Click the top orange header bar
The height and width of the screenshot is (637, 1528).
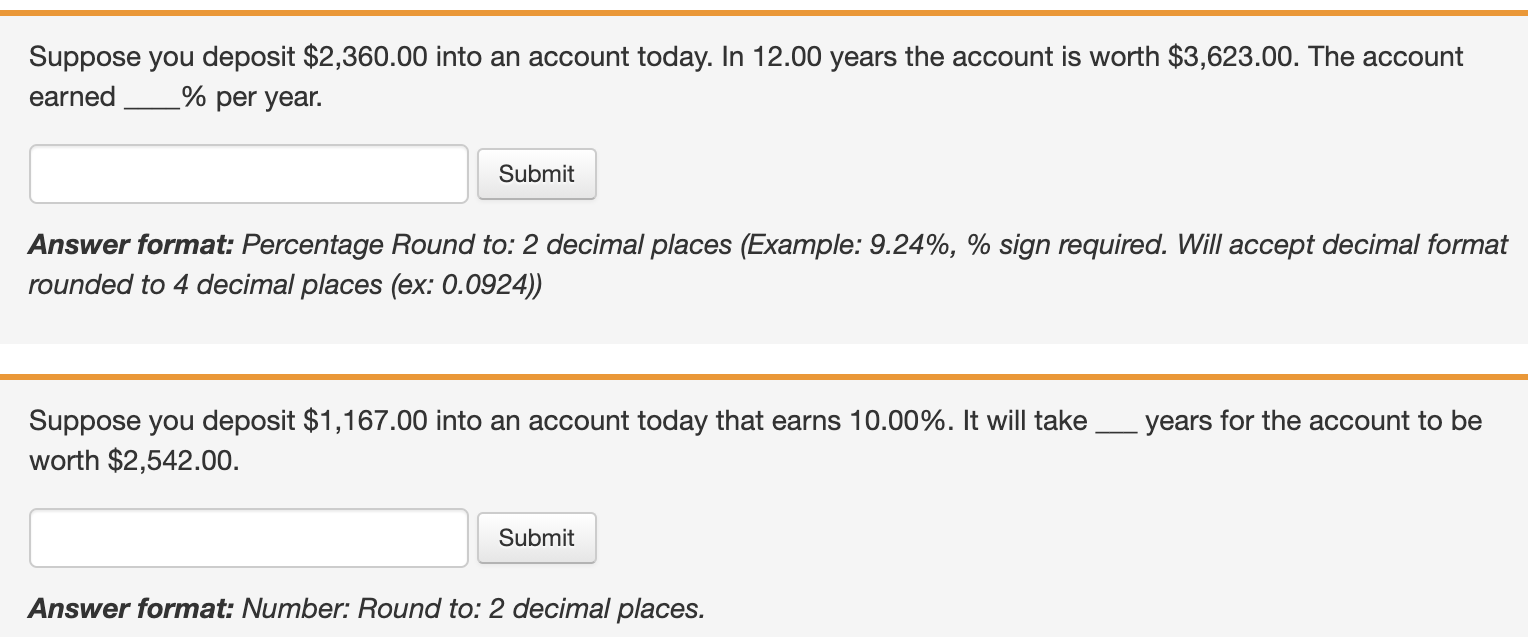tap(764, 11)
